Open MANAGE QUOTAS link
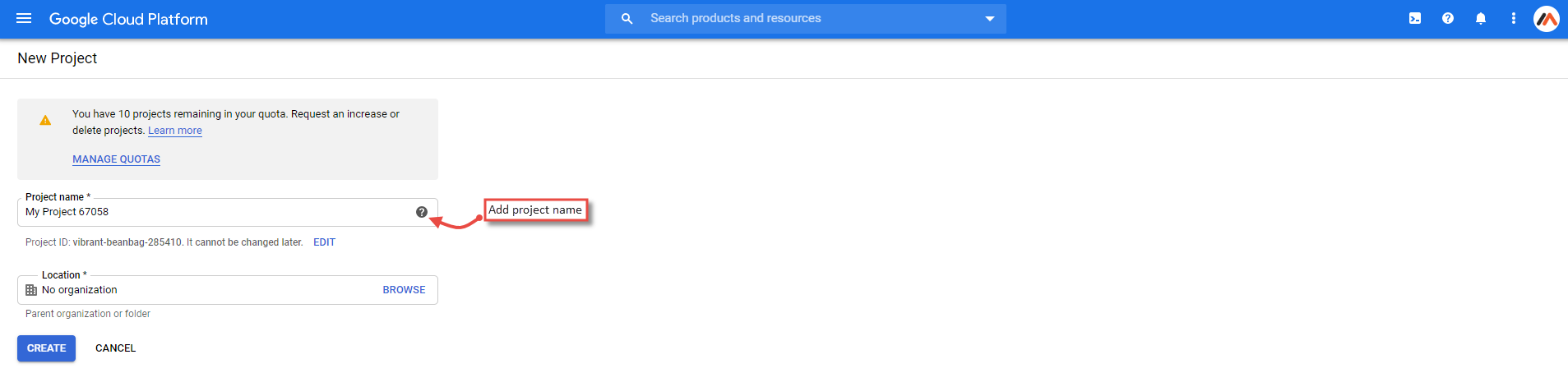 [116, 159]
